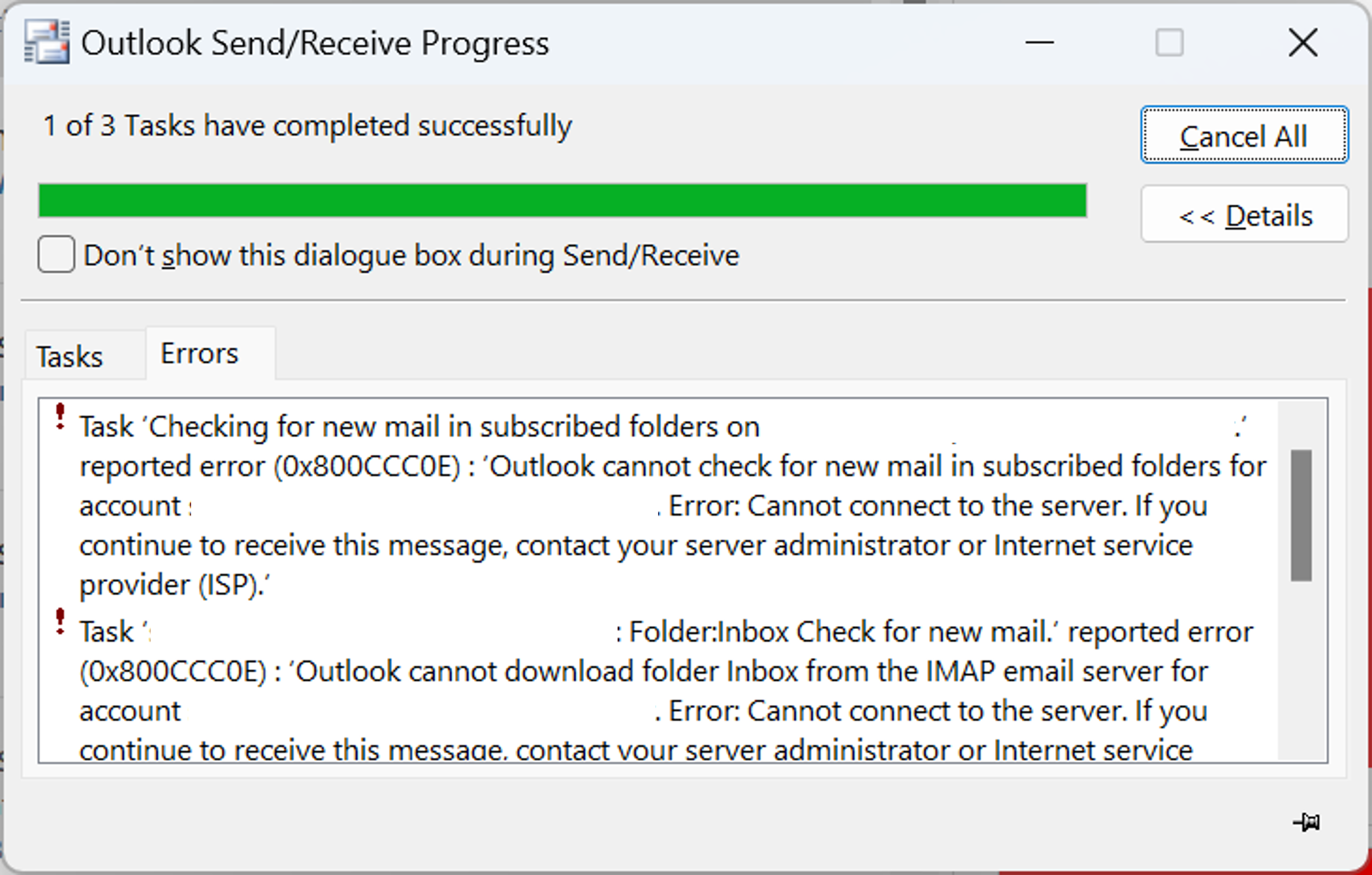Click the scrollbar track below the thumb
Image resolution: width=1372 pixels, height=875 pixels.
coord(1301,672)
